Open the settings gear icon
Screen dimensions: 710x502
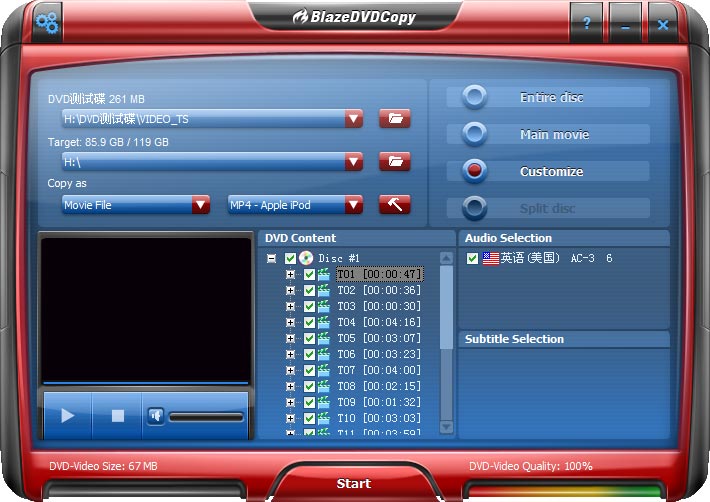click(x=47, y=21)
